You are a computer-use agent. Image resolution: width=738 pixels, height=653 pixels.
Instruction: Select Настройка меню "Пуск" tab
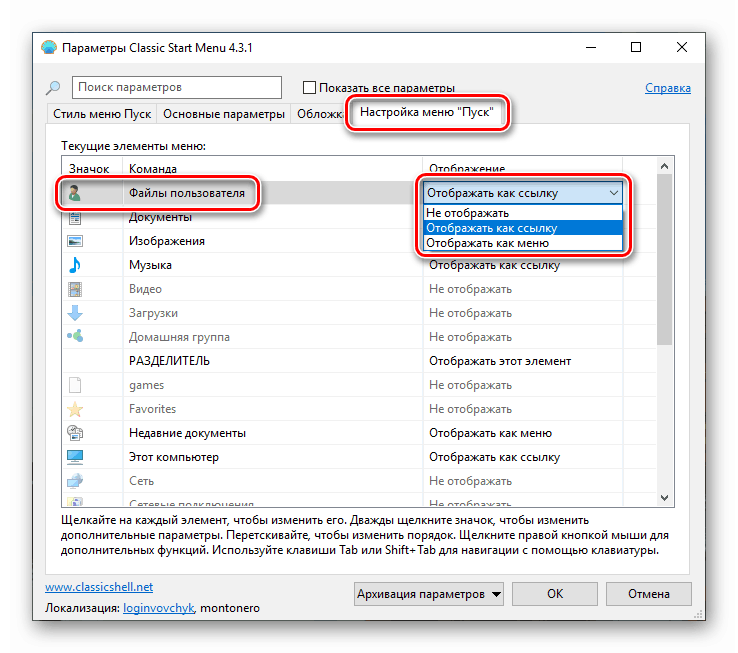[427, 112]
